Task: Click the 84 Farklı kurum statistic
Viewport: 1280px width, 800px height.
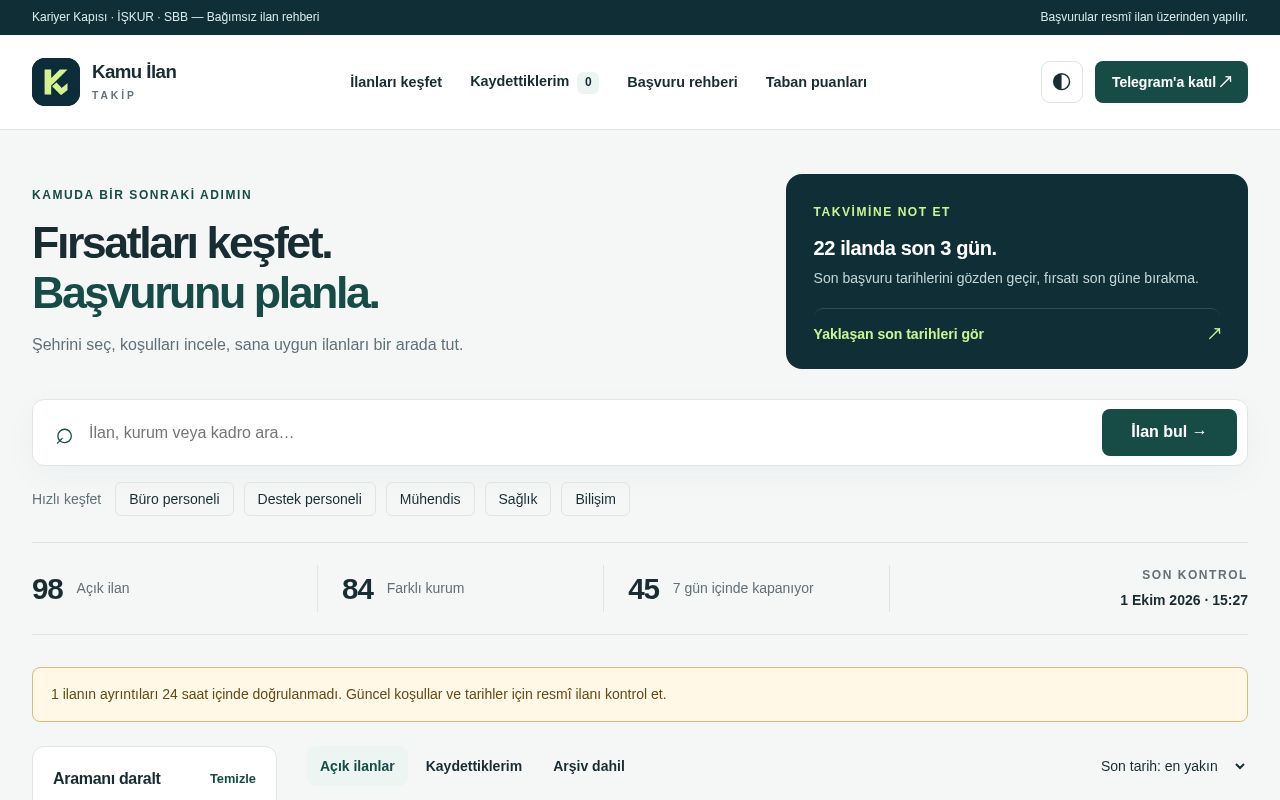Action: click(x=403, y=589)
